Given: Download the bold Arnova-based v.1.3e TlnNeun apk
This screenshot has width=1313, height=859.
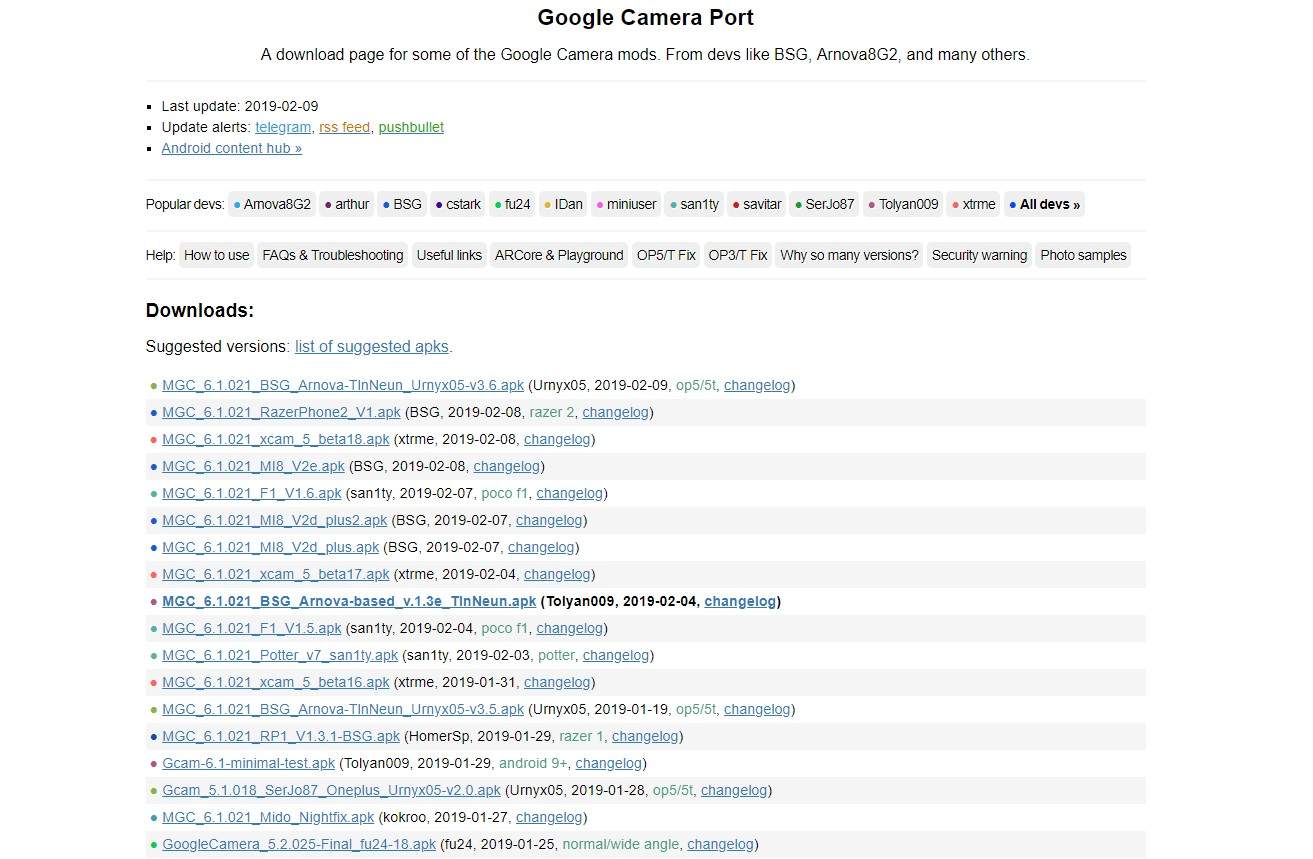Looking at the screenshot, I should click(349, 601).
